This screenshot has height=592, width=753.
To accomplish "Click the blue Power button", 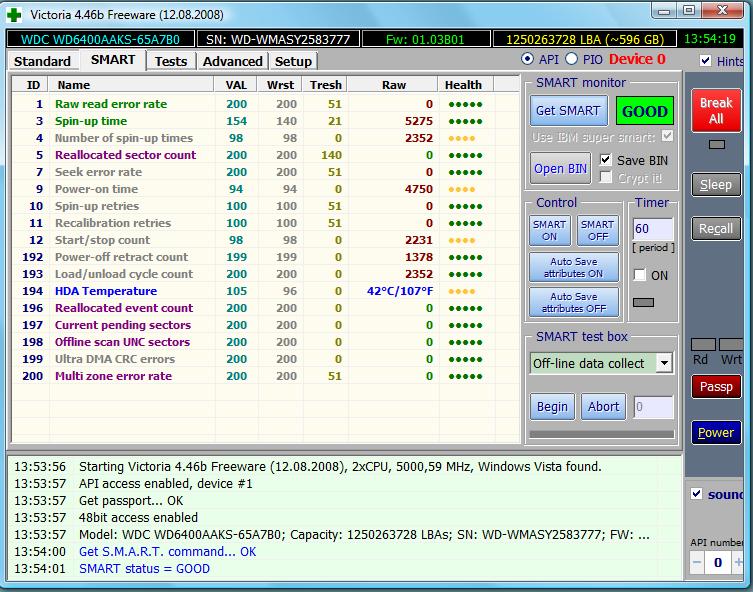I will (x=716, y=433).
